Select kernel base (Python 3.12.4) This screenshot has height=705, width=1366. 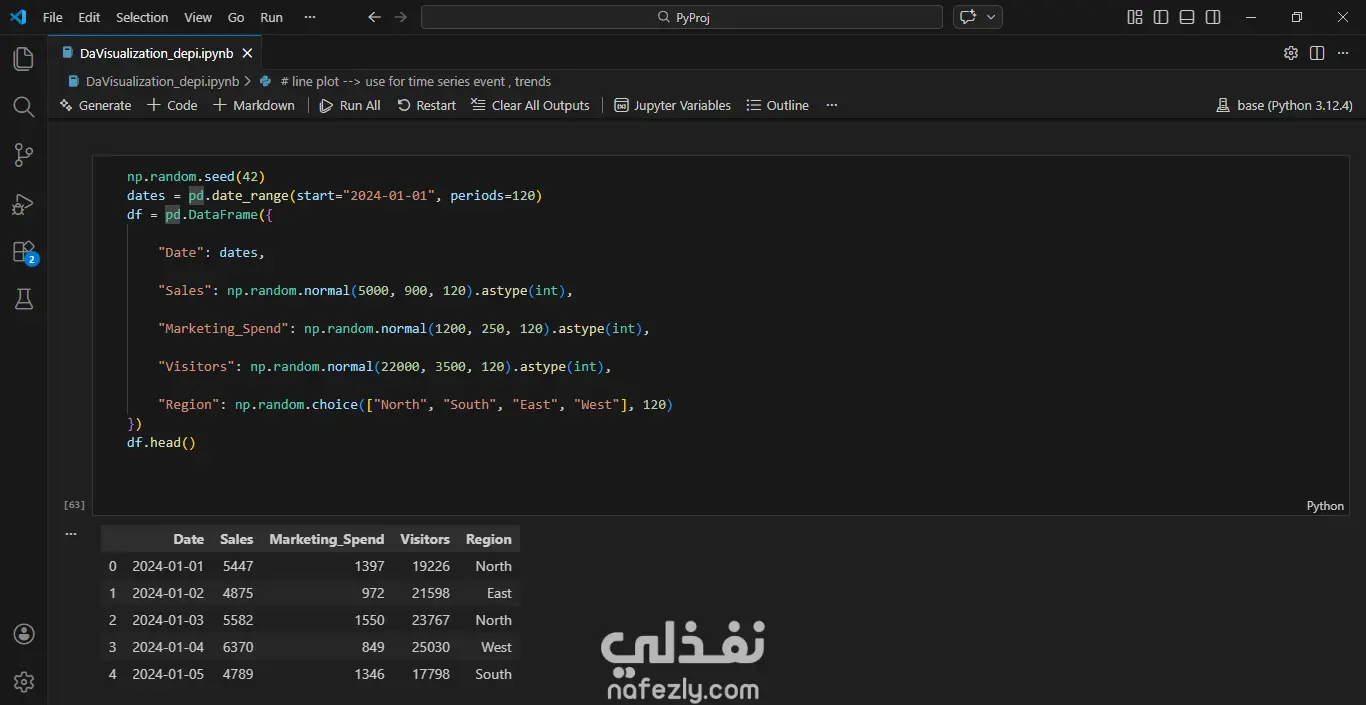[x=1284, y=105]
